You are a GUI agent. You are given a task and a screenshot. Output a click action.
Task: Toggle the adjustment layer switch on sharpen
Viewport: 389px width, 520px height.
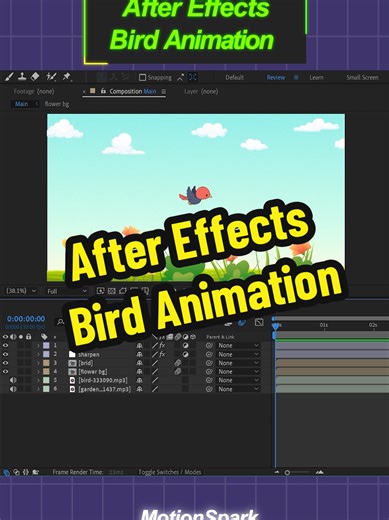tap(185, 354)
